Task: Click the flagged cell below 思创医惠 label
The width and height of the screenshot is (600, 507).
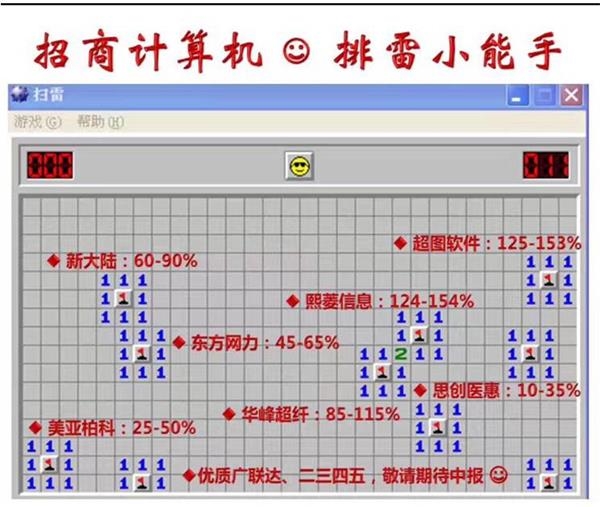Action: (438, 428)
